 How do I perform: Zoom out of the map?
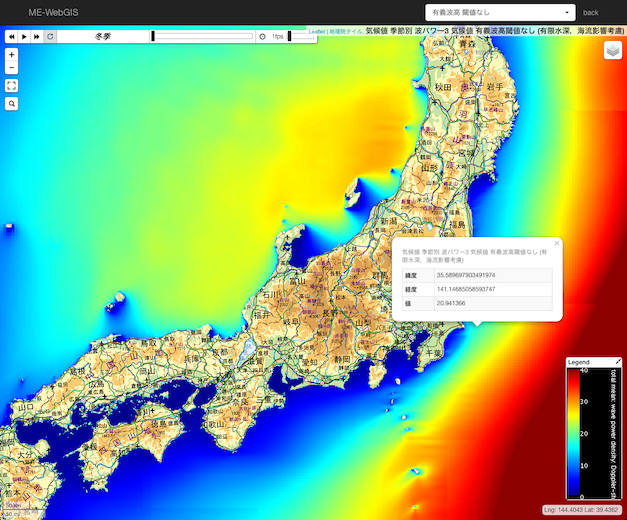[11, 68]
